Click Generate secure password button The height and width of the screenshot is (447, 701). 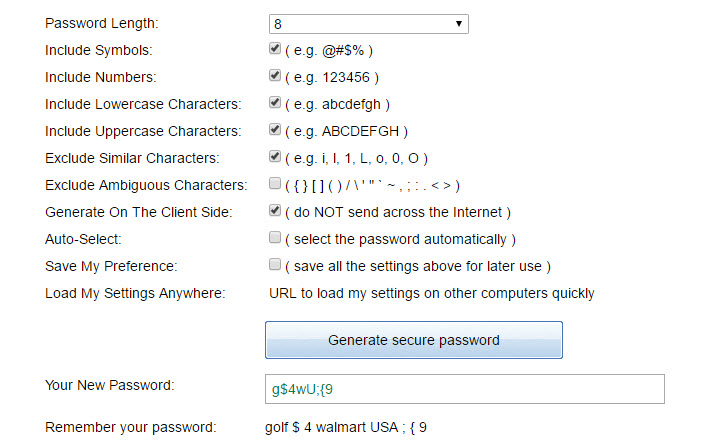[413, 340]
